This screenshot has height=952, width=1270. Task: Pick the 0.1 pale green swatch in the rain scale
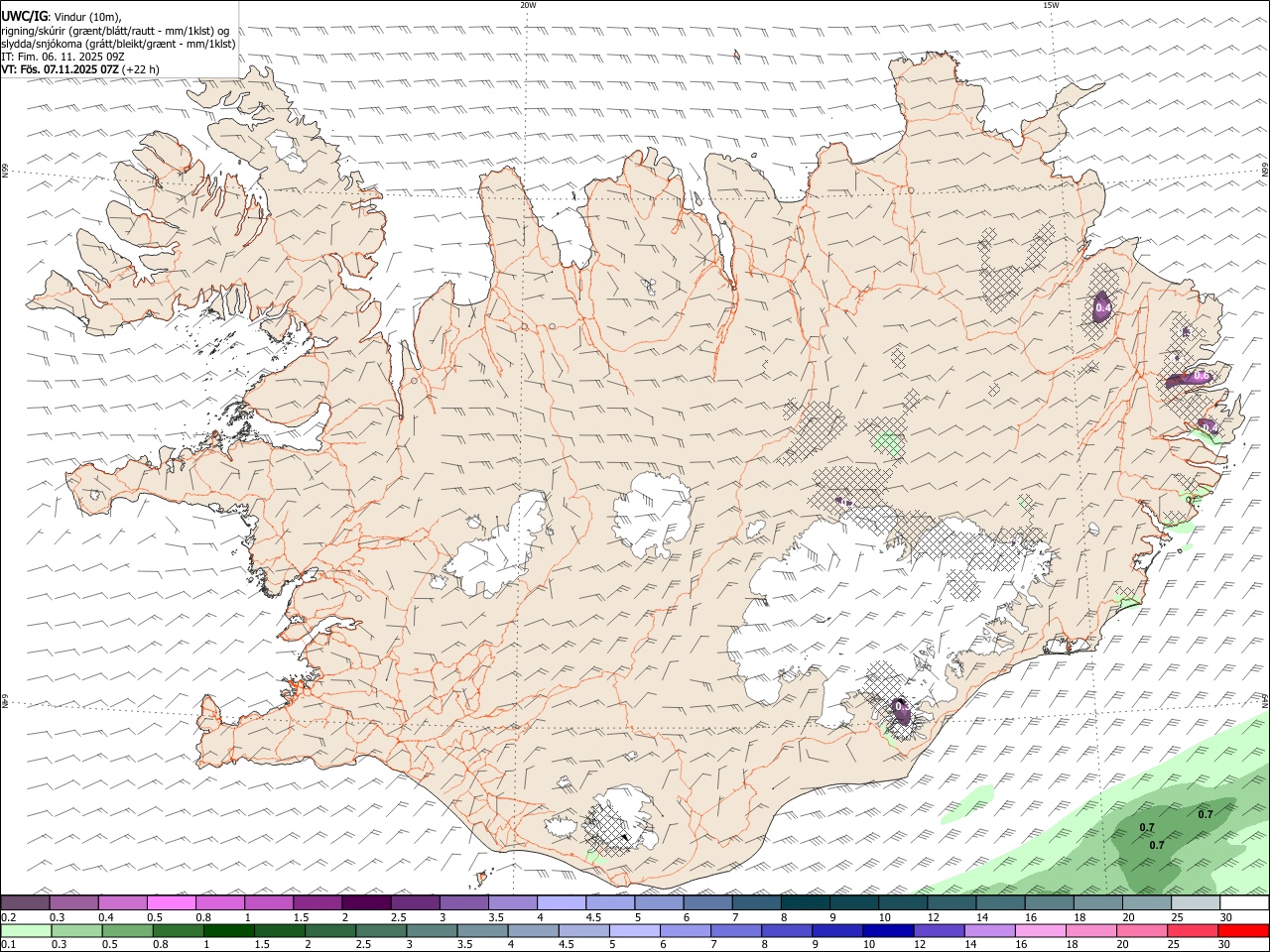26,931
